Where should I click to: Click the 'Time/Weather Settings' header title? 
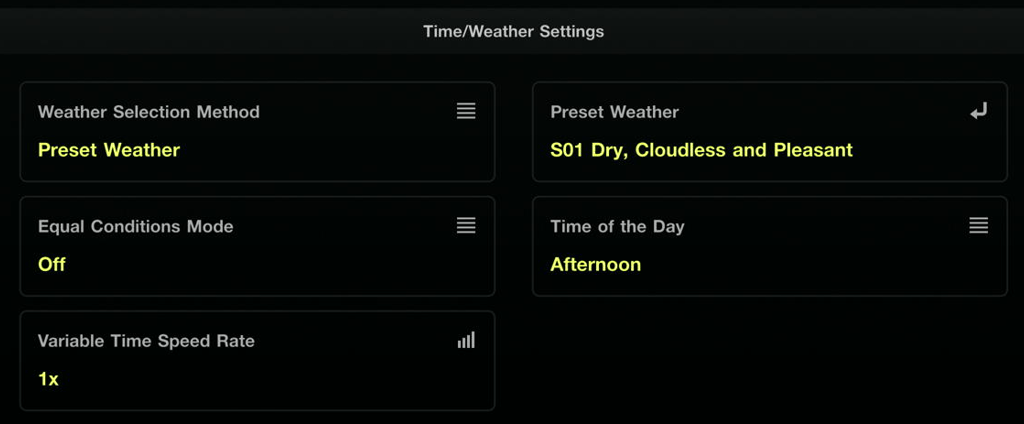(513, 31)
